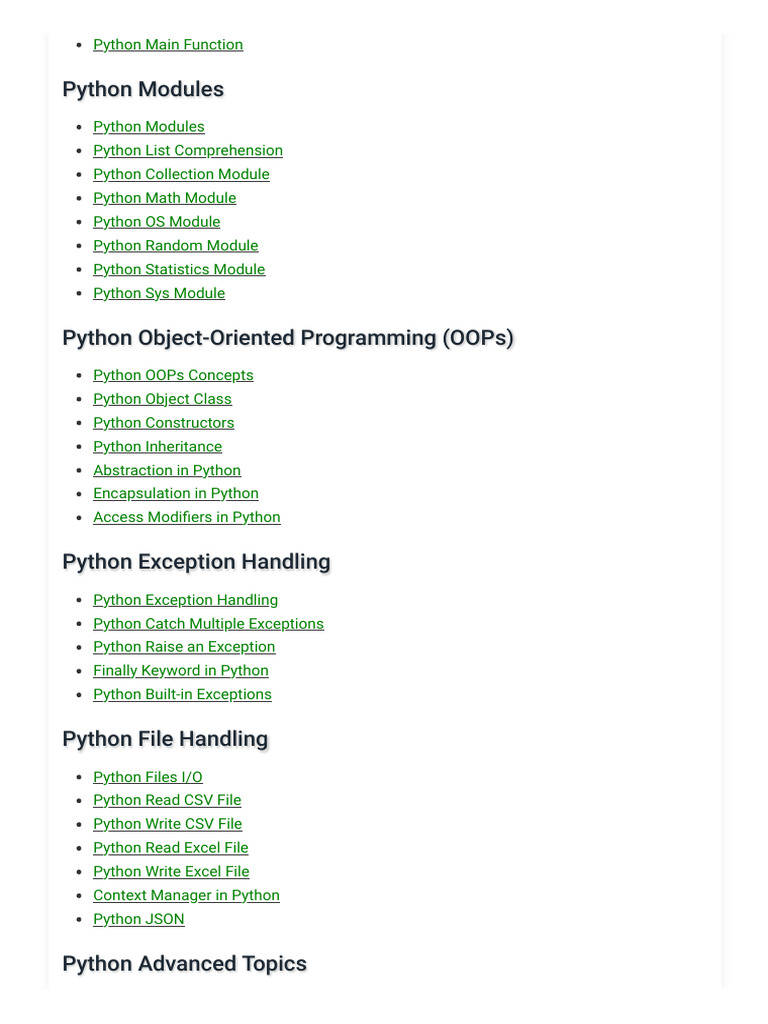Select the Python OS Module link
Screen dimensions: 768x1024
coord(157,222)
